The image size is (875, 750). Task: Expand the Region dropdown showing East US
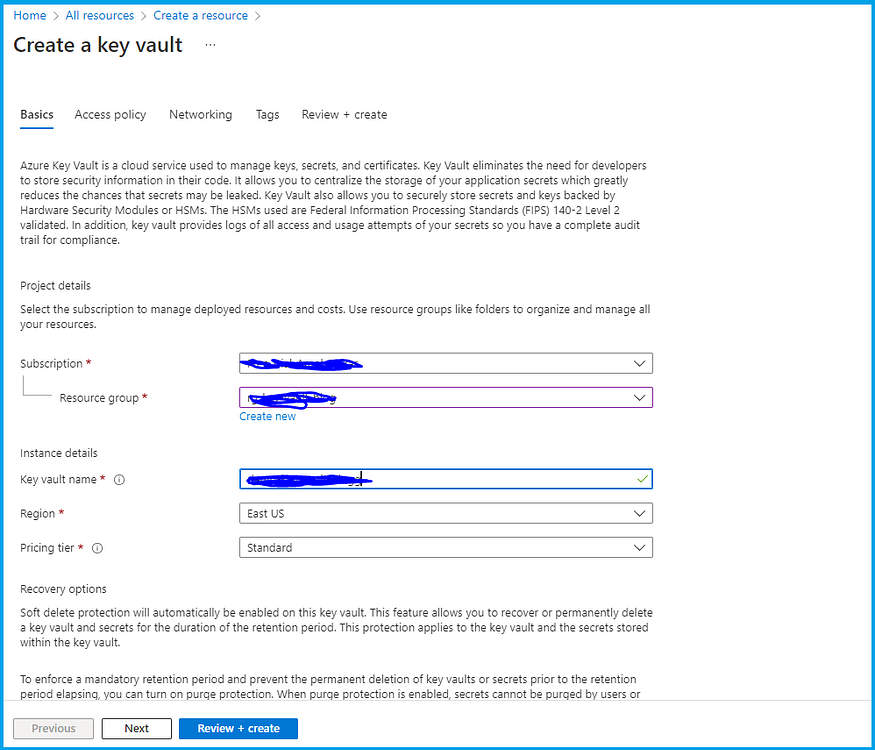446,513
